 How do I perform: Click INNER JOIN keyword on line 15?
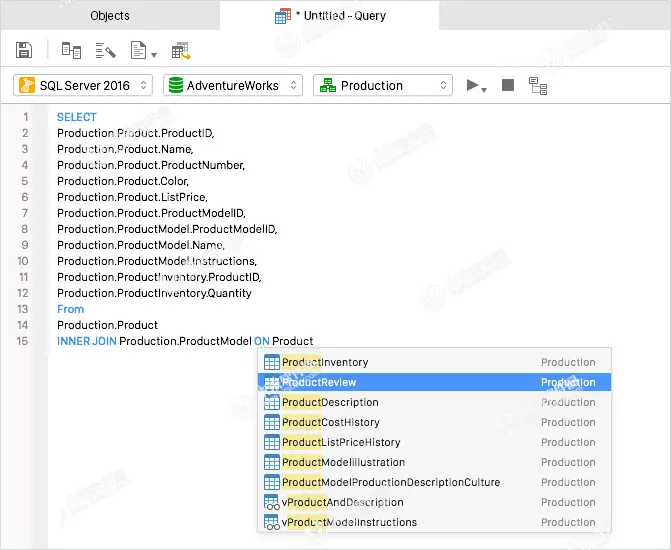click(86, 341)
